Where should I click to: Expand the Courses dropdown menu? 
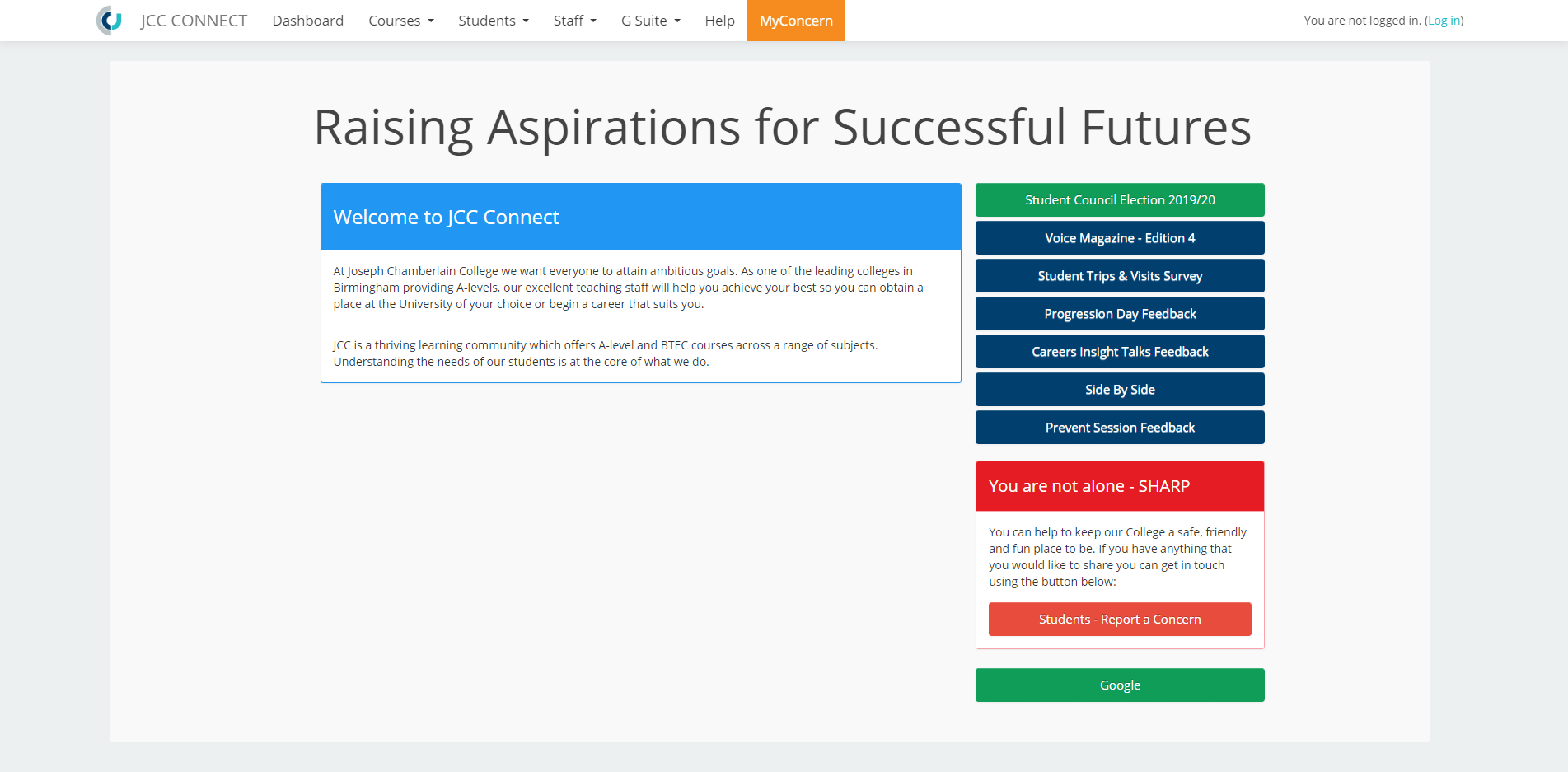tap(401, 21)
